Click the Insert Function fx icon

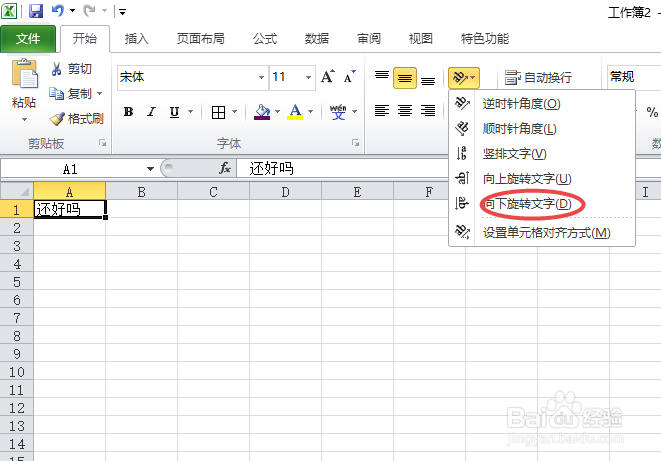tap(225, 169)
